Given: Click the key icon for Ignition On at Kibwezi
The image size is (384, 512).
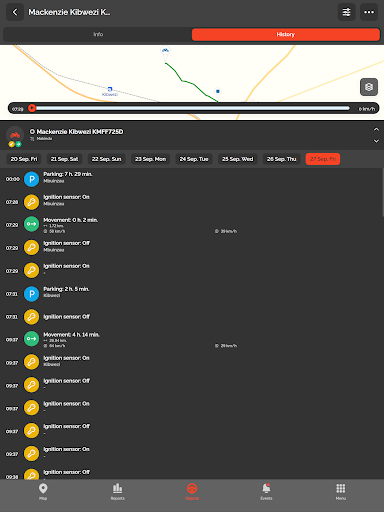Looking at the screenshot, I should (x=31, y=362).
